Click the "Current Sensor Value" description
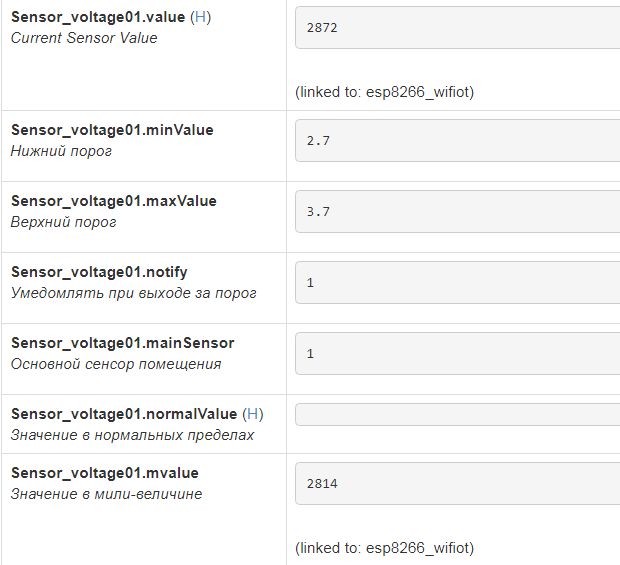This screenshot has width=620, height=565. click(x=84, y=38)
